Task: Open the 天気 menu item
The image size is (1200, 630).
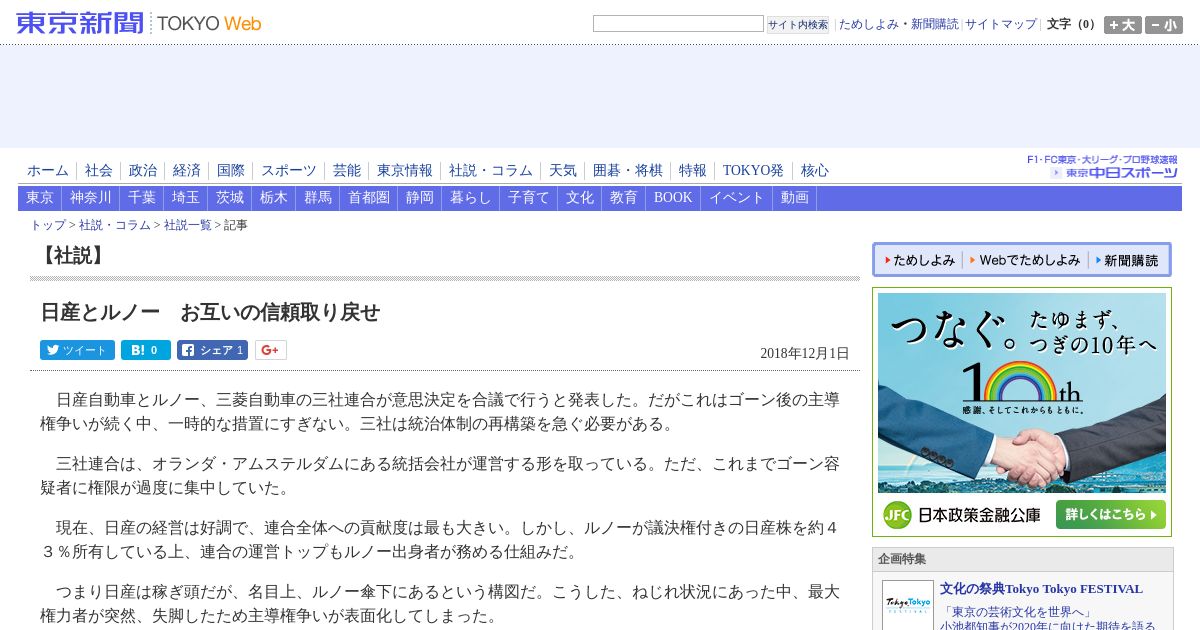Action: click(563, 171)
